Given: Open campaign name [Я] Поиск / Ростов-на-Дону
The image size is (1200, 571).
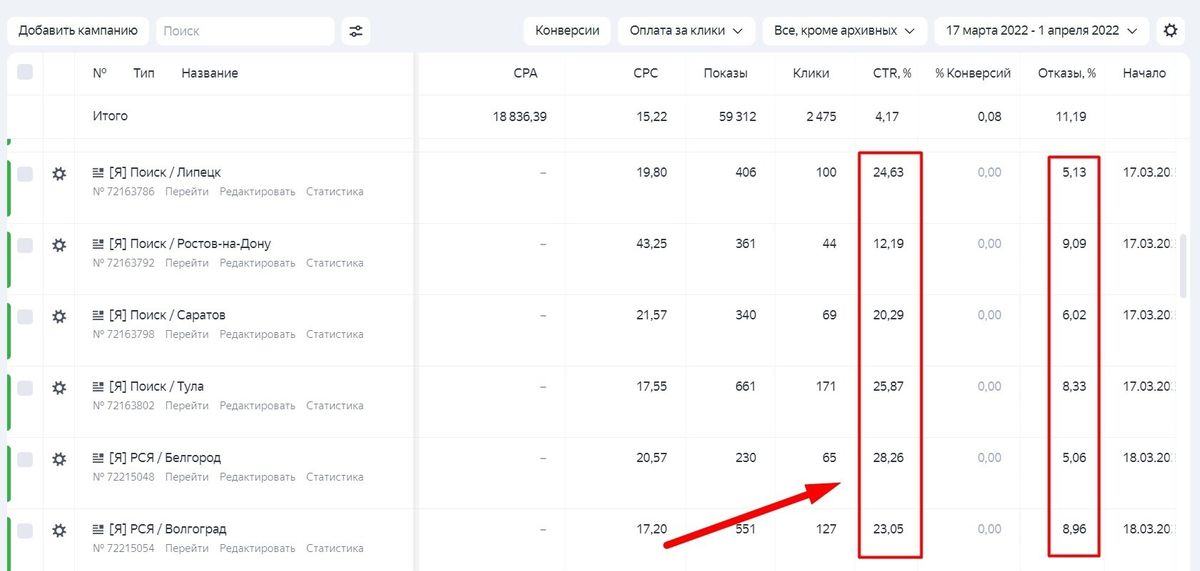Looking at the screenshot, I should point(190,244).
